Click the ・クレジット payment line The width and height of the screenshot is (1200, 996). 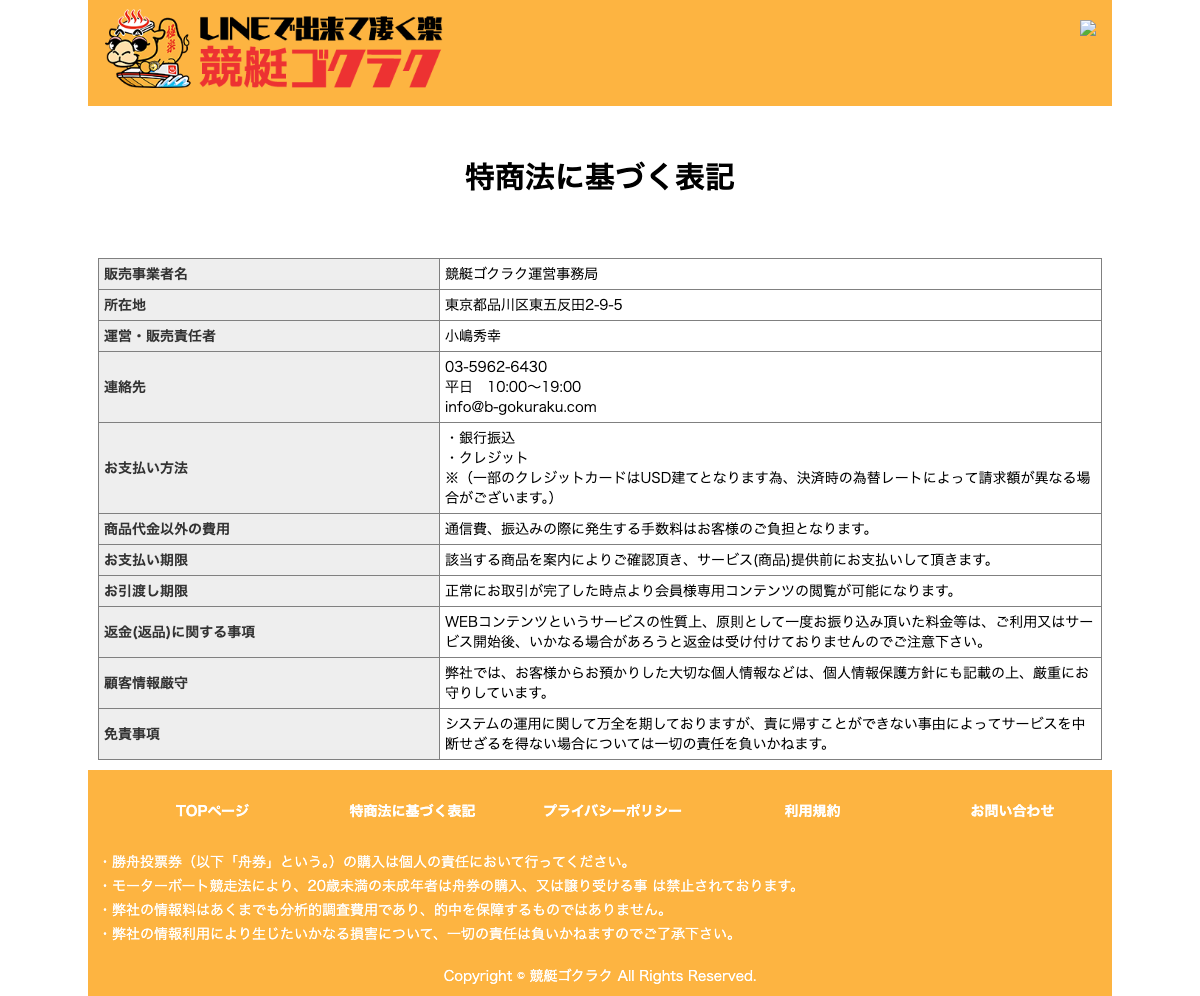click(487, 458)
